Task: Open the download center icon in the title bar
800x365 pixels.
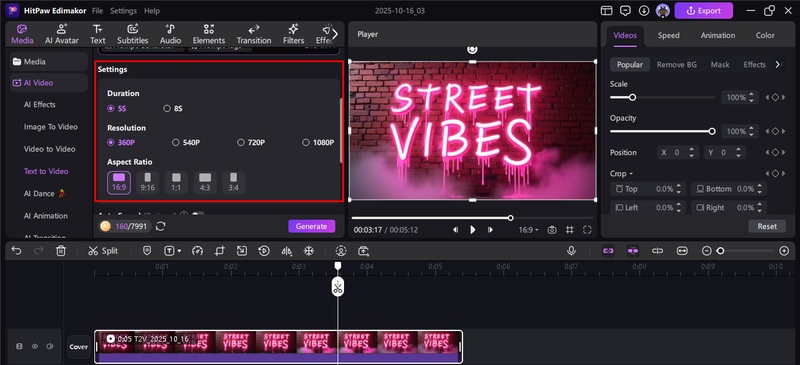Action: click(644, 10)
